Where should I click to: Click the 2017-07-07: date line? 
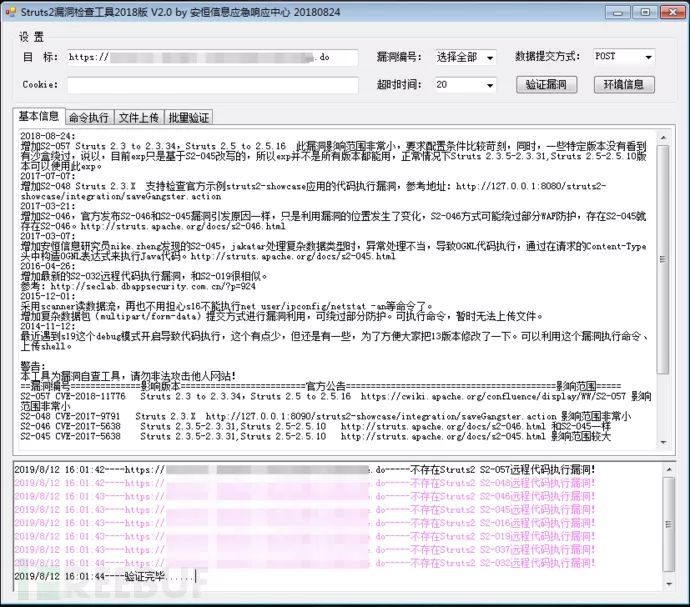tap(48, 176)
